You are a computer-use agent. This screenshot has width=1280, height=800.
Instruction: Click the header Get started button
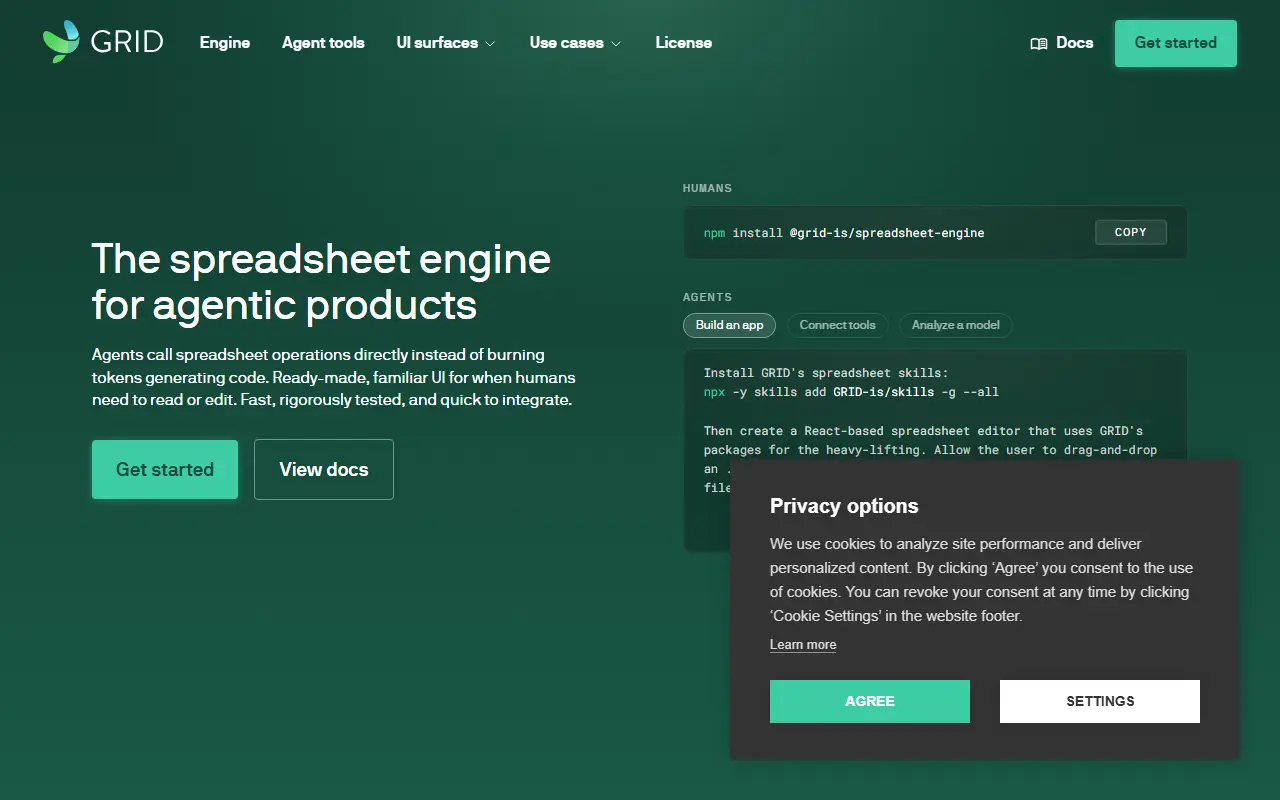click(x=1176, y=43)
